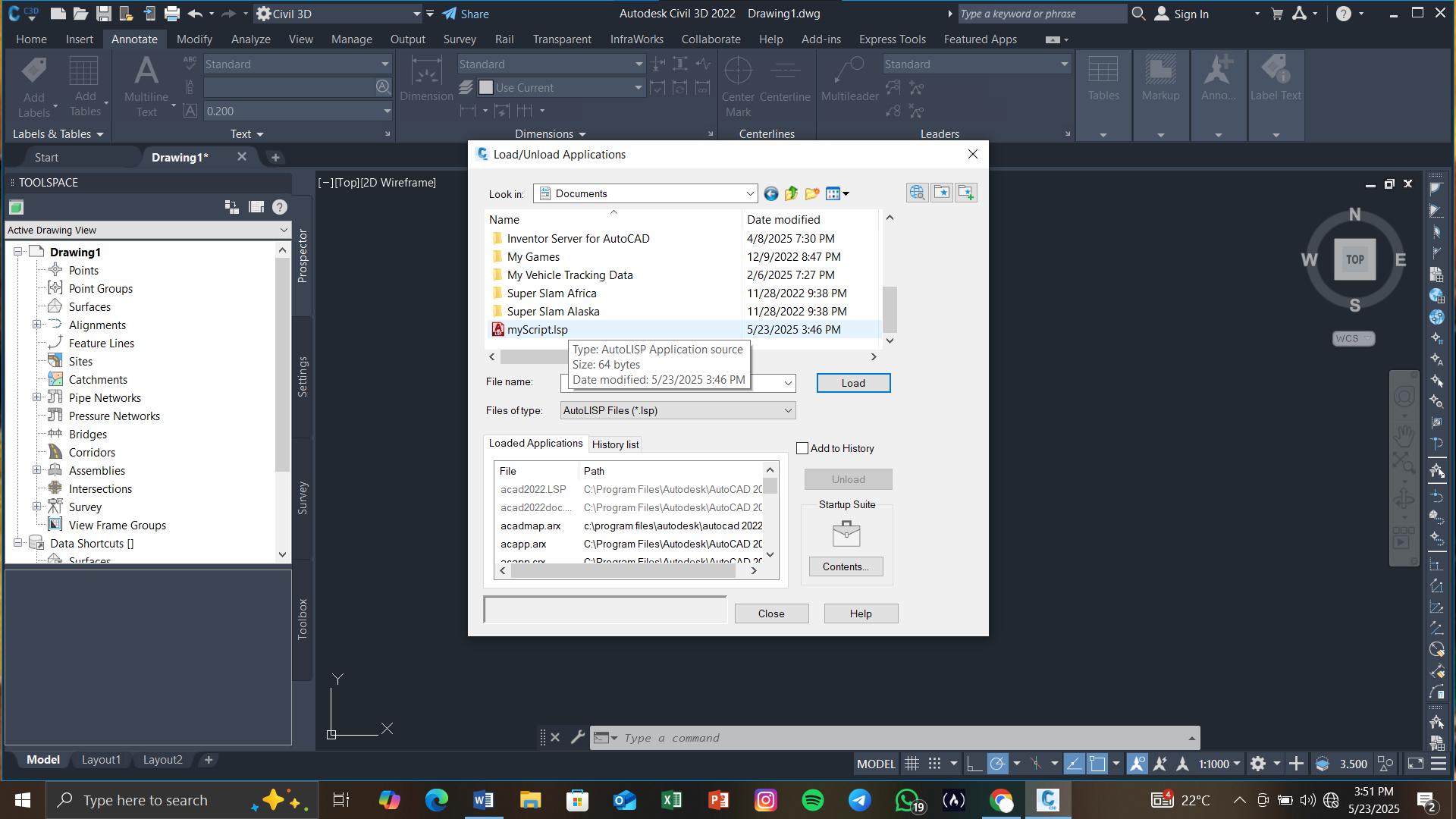Click the Load button

click(853, 383)
